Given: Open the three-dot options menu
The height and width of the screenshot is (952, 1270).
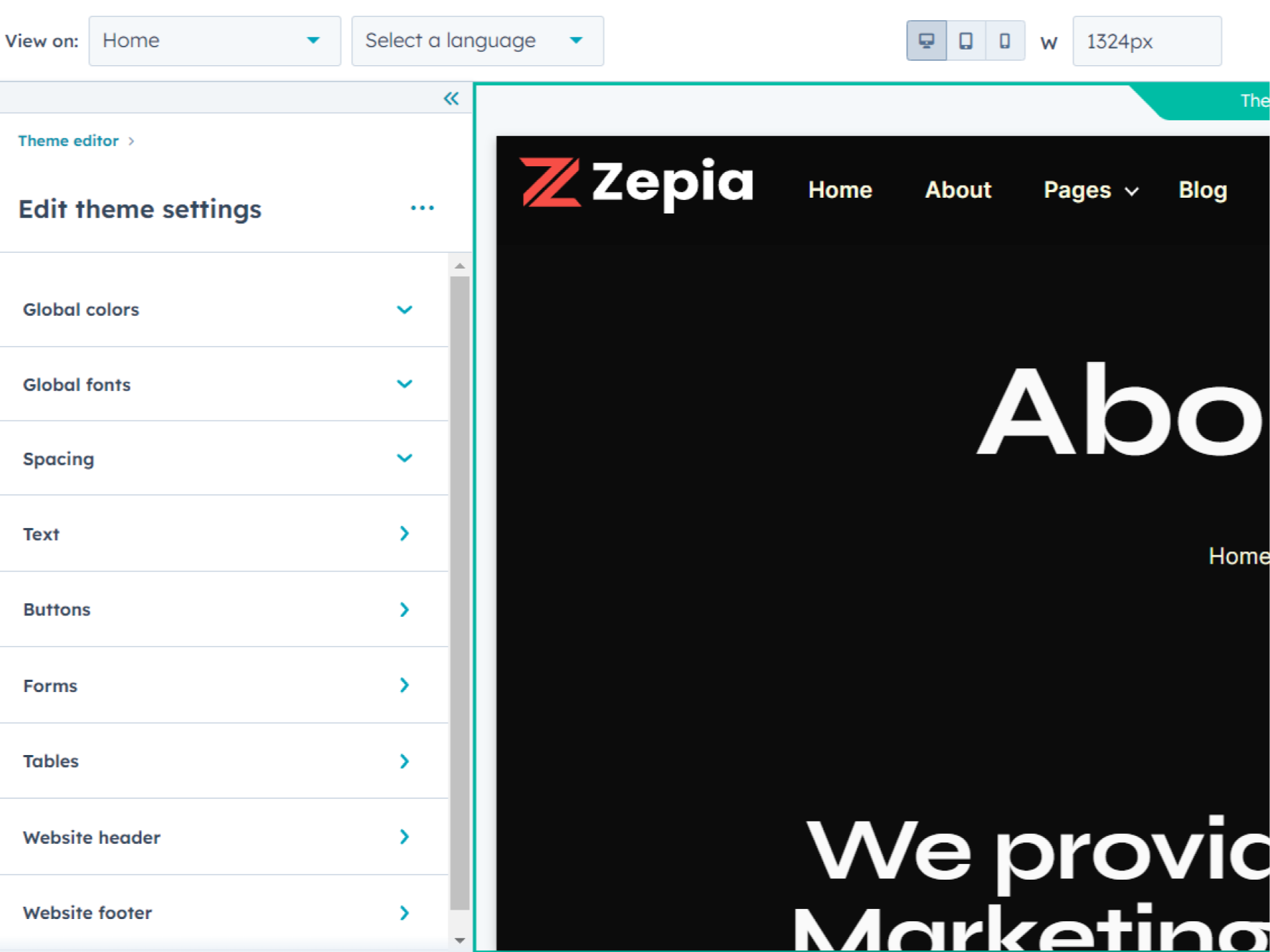Looking at the screenshot, I should [422, 208].
